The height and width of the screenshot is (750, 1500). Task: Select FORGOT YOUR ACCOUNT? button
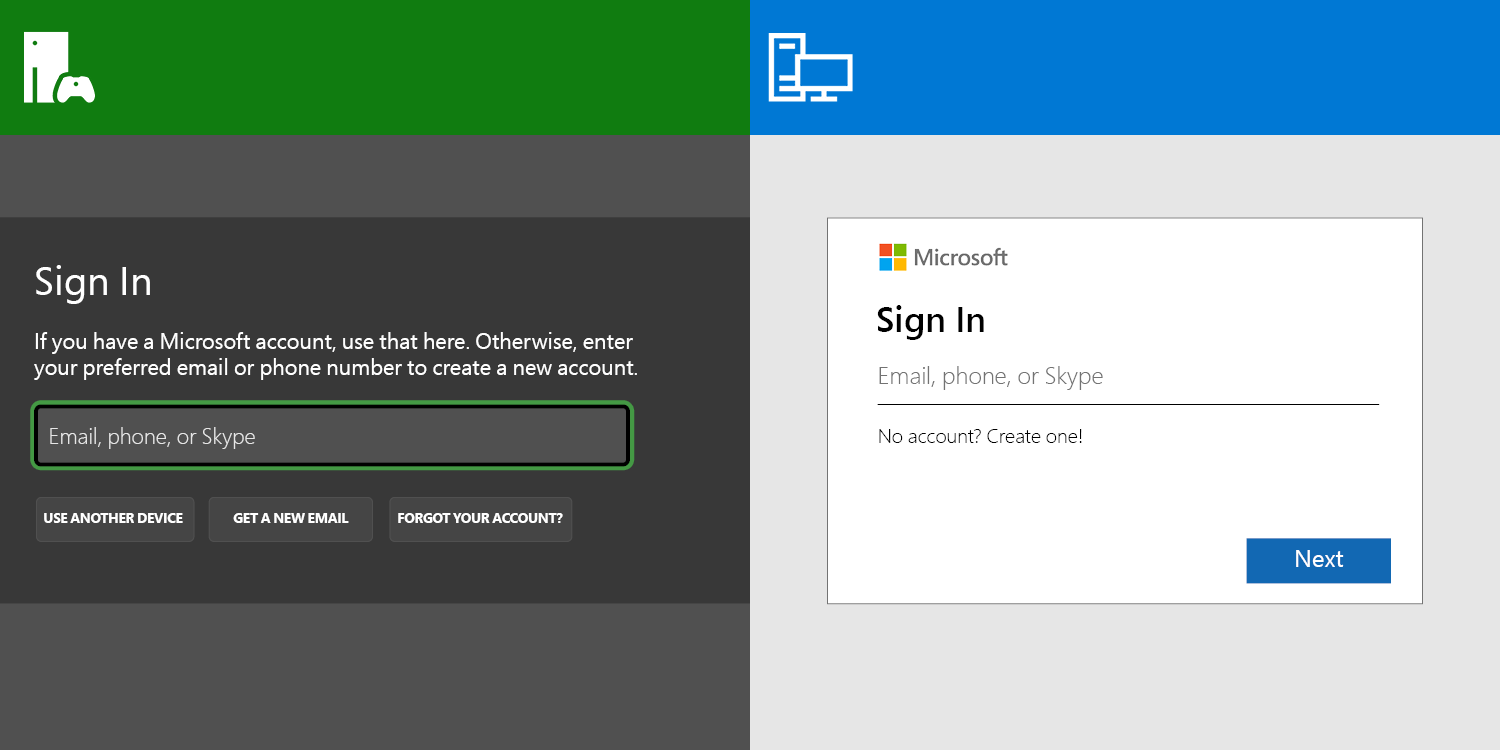pyautogui.click(x=480, y=519)
